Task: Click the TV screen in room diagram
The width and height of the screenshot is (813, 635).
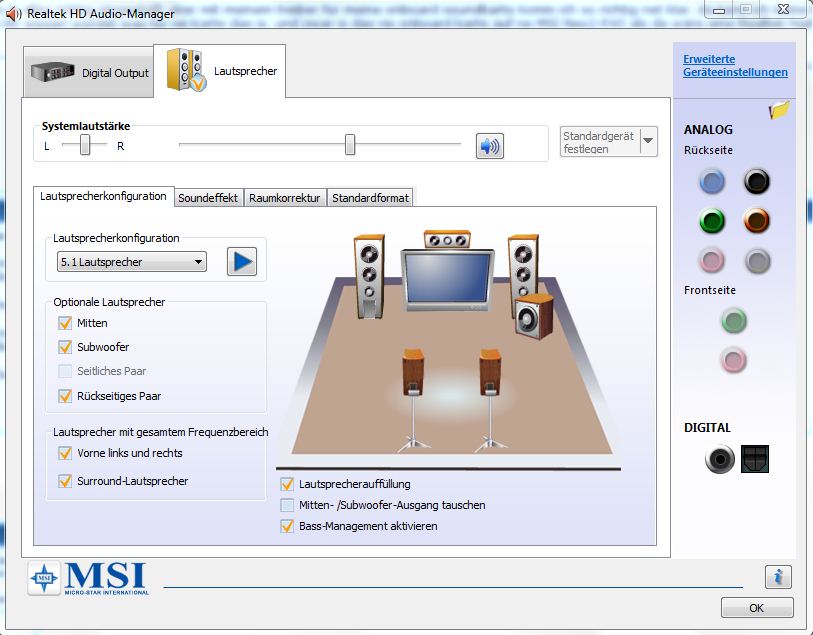Action: tap(447, 279)
